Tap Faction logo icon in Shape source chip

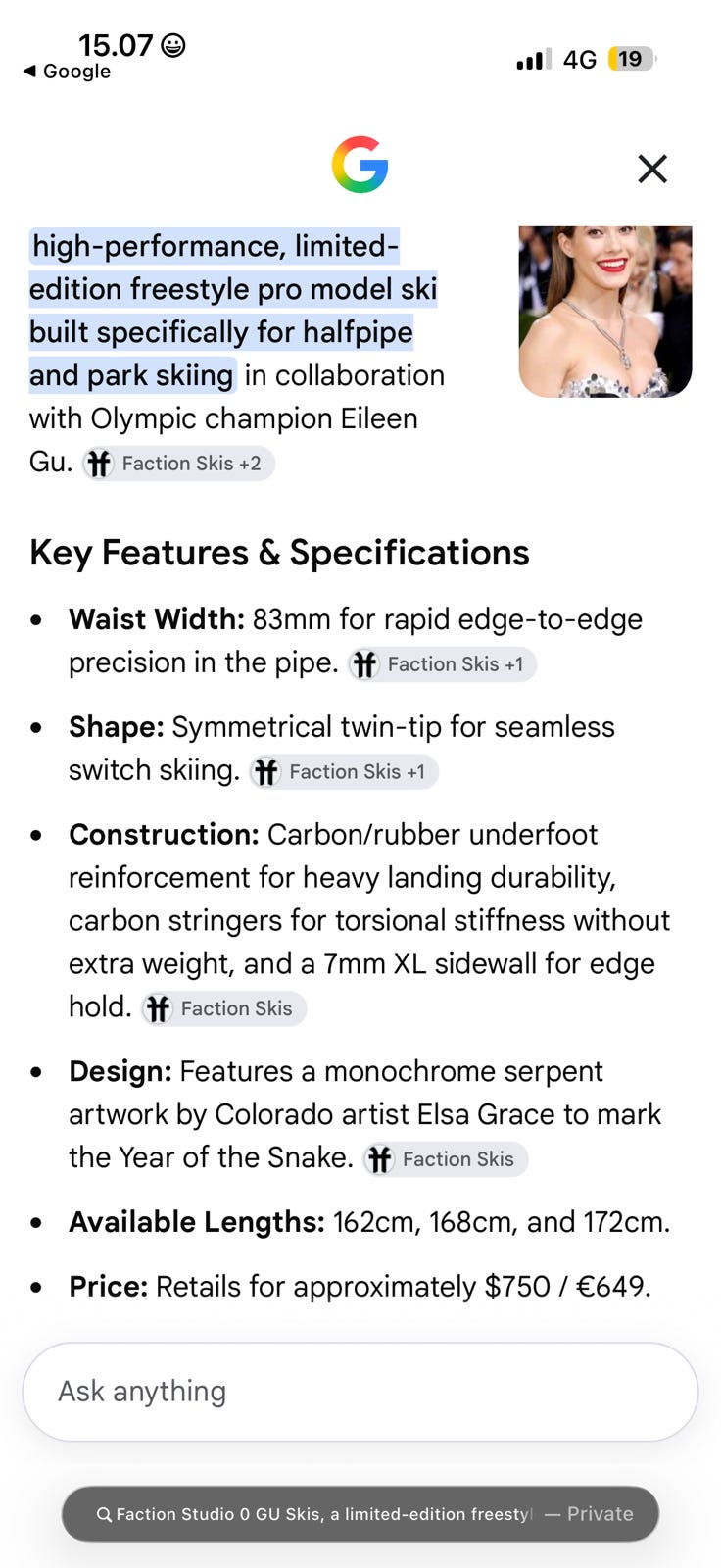tap(266, 772)
